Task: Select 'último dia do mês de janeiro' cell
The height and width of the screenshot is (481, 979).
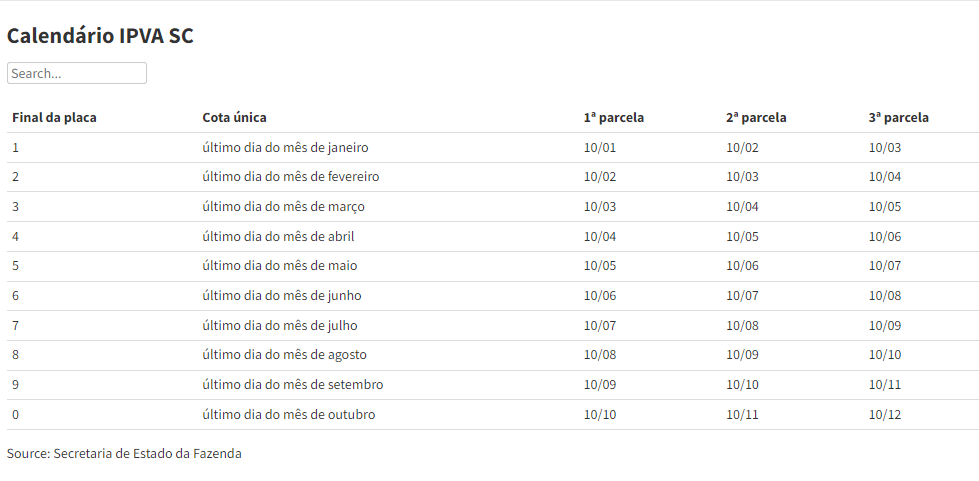Action: (x=285, y=148)
